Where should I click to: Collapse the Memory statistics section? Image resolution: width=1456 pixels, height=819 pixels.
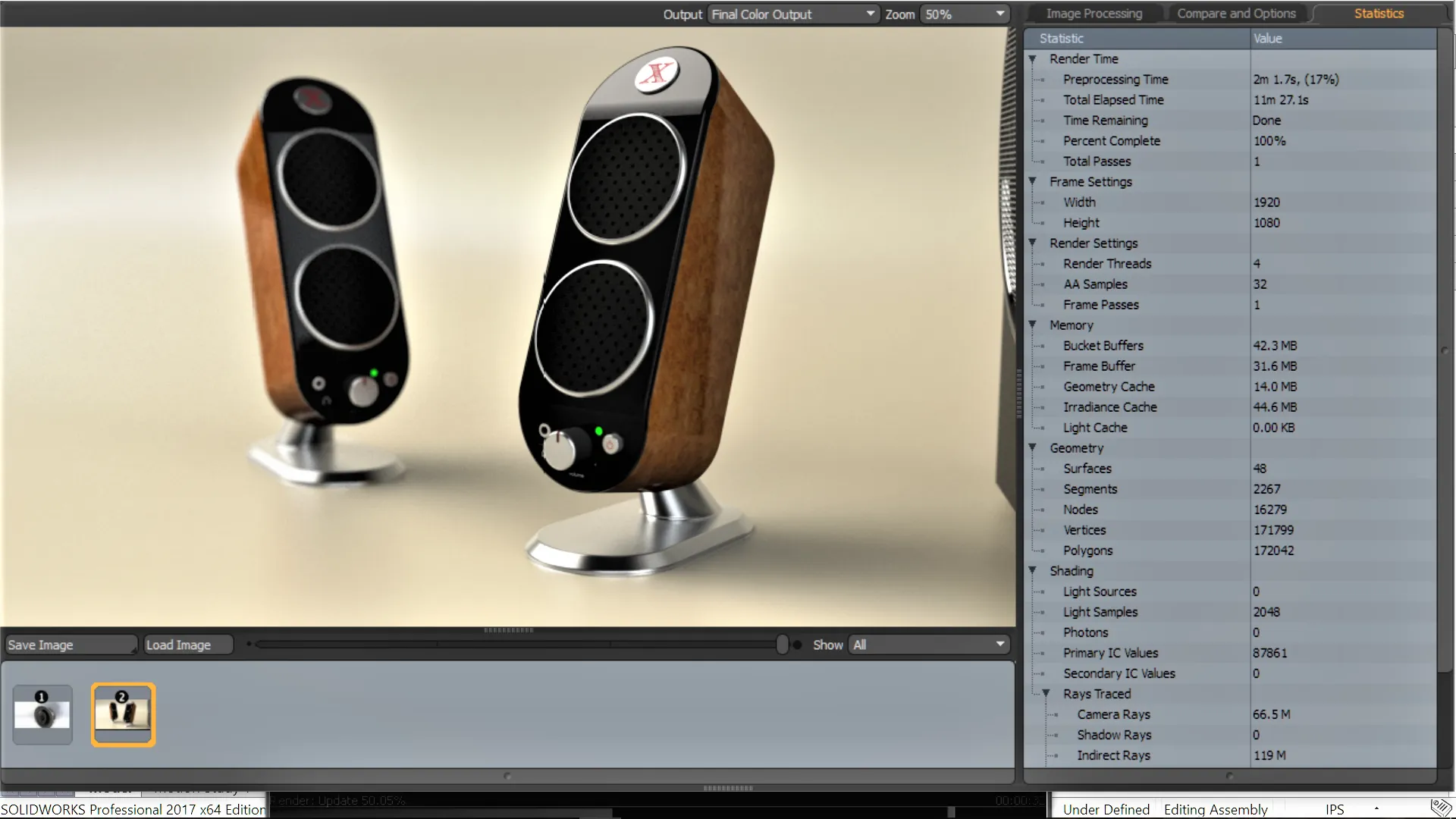pyautogui.click(x=1034, y=325)
